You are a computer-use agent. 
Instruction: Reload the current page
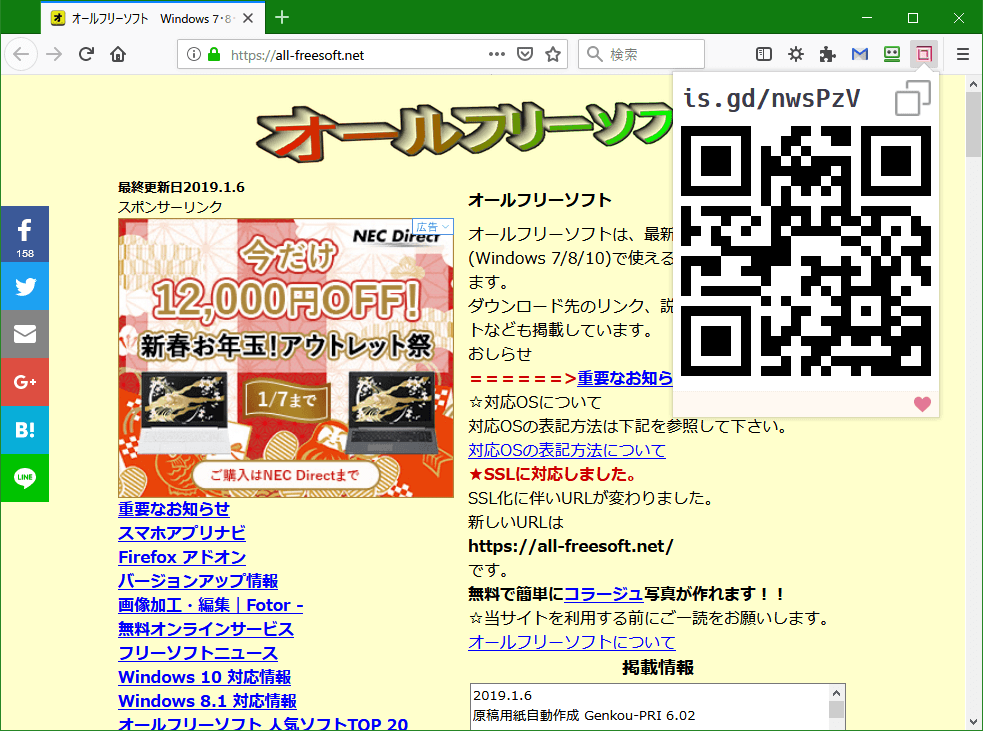pos(87,55)
